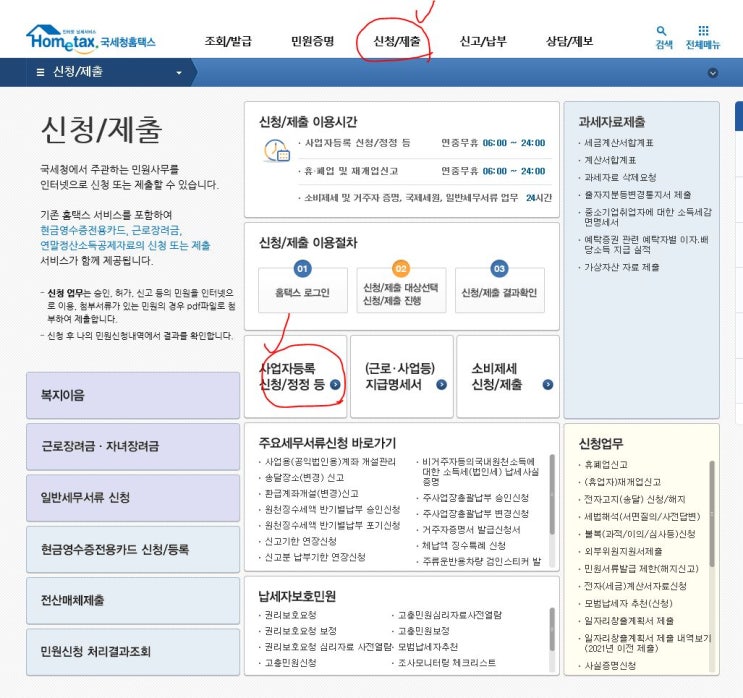Image resolution: width=743 pixels, height=698 pixels.
Task: Open (휴업자)재개업신고 link
Action: pos(622,482)
